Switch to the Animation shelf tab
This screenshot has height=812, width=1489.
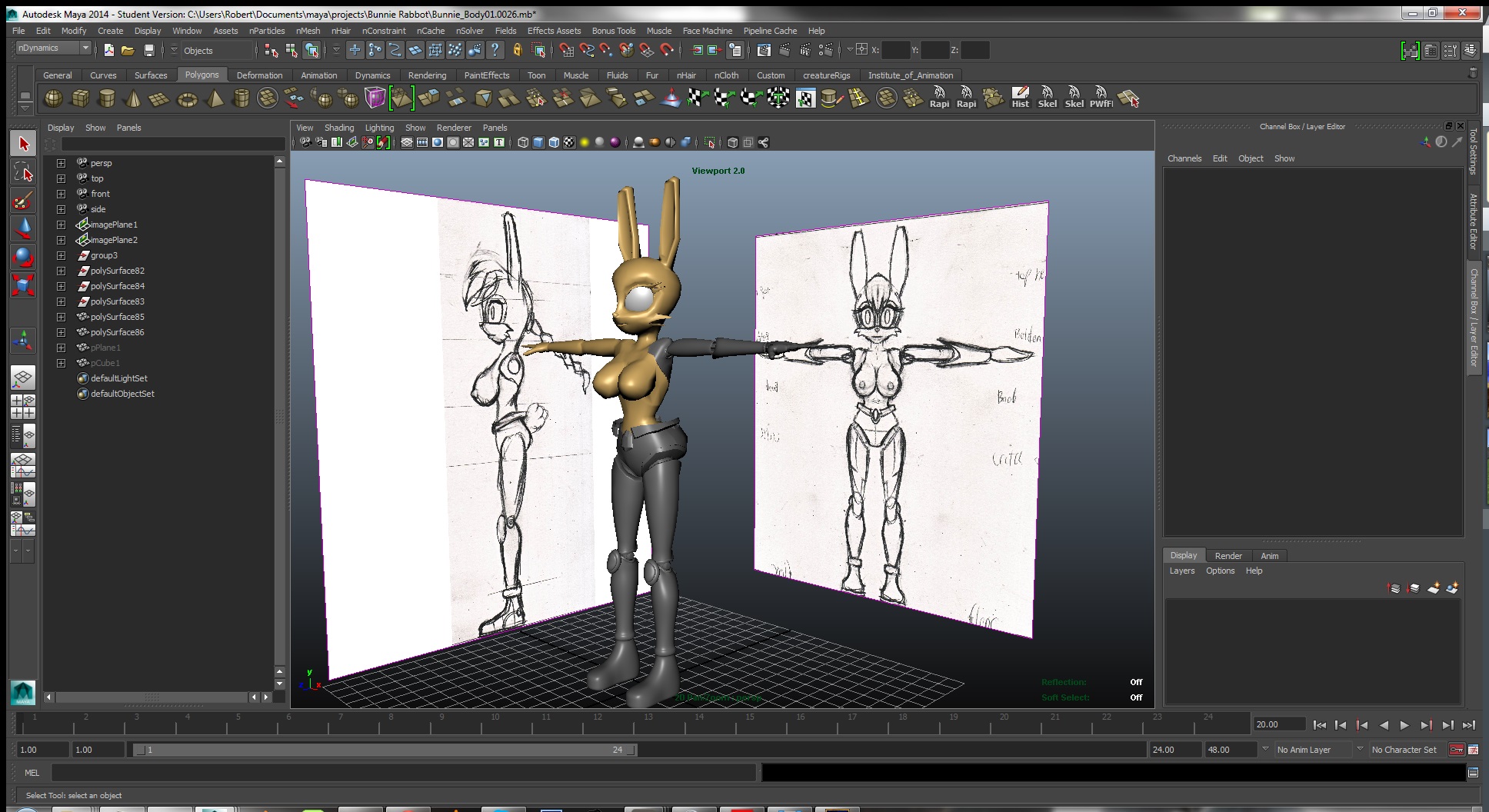(318, 75)
